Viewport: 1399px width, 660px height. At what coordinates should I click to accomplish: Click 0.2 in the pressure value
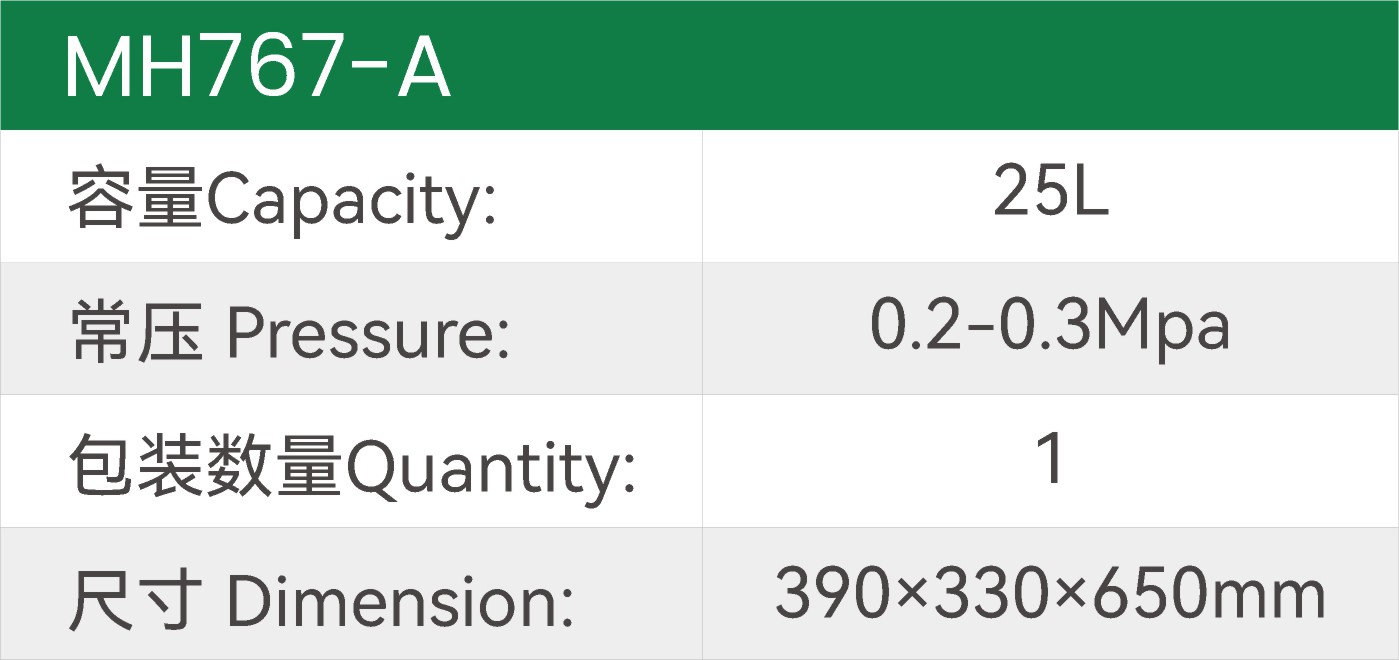coord(912,327)
